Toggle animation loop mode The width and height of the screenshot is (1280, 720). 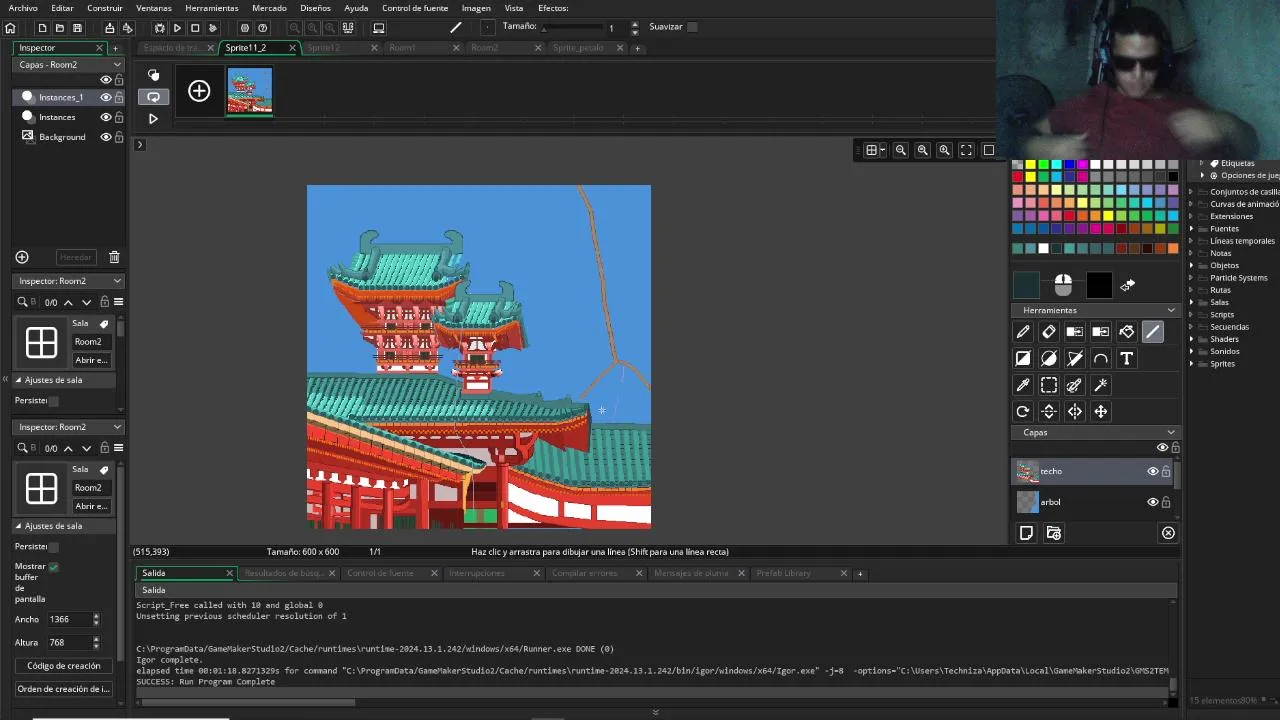153,97
